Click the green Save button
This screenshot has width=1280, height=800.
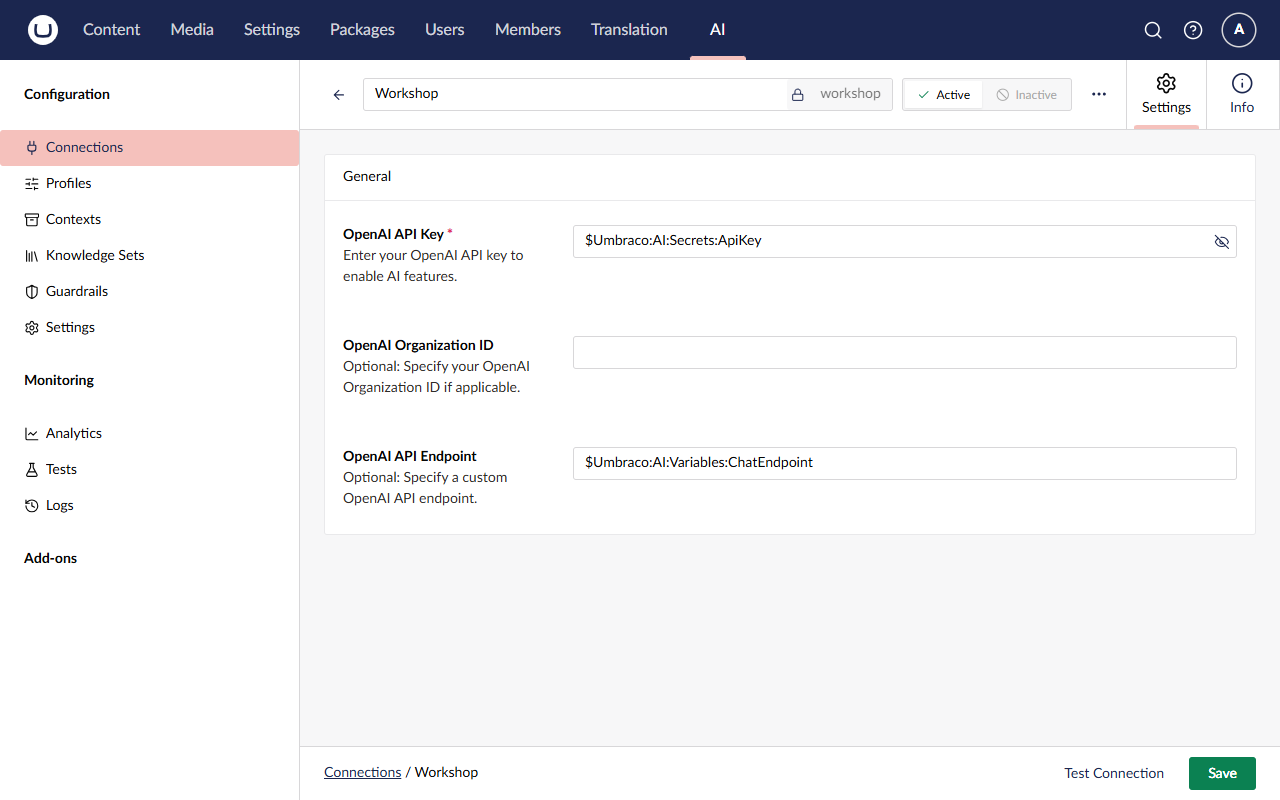(x=1222, y=773)
